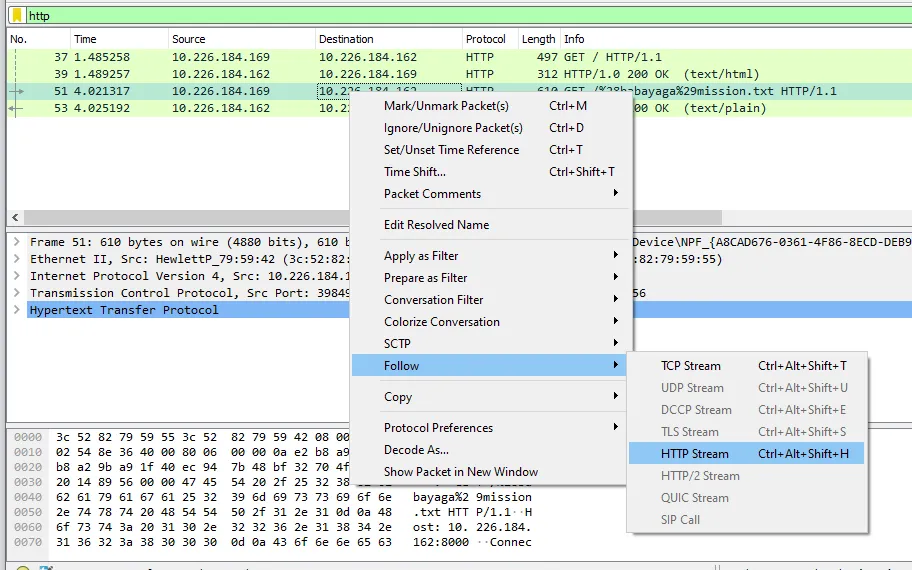The image size is (912, 570).
Task: Select Set/Unset Time Reference
Action: point(490,150)
